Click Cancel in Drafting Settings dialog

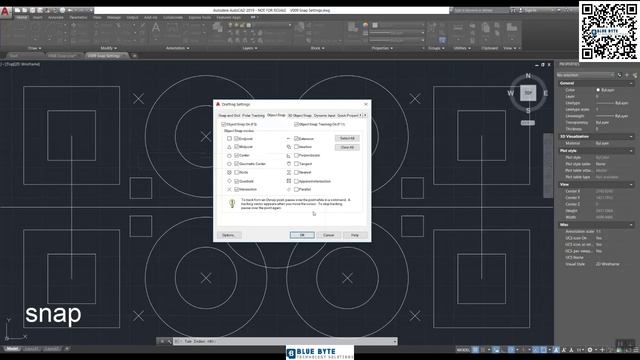click(x=329, y=235)
